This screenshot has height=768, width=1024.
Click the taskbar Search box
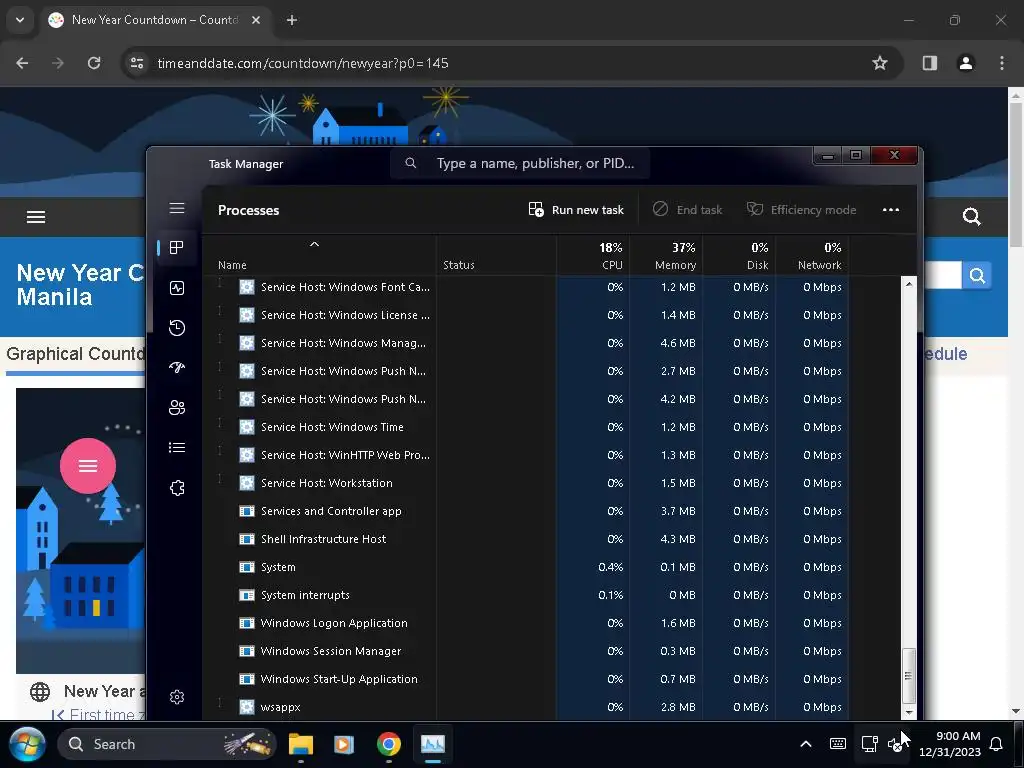pyautogui.click(x=167, y=744)
